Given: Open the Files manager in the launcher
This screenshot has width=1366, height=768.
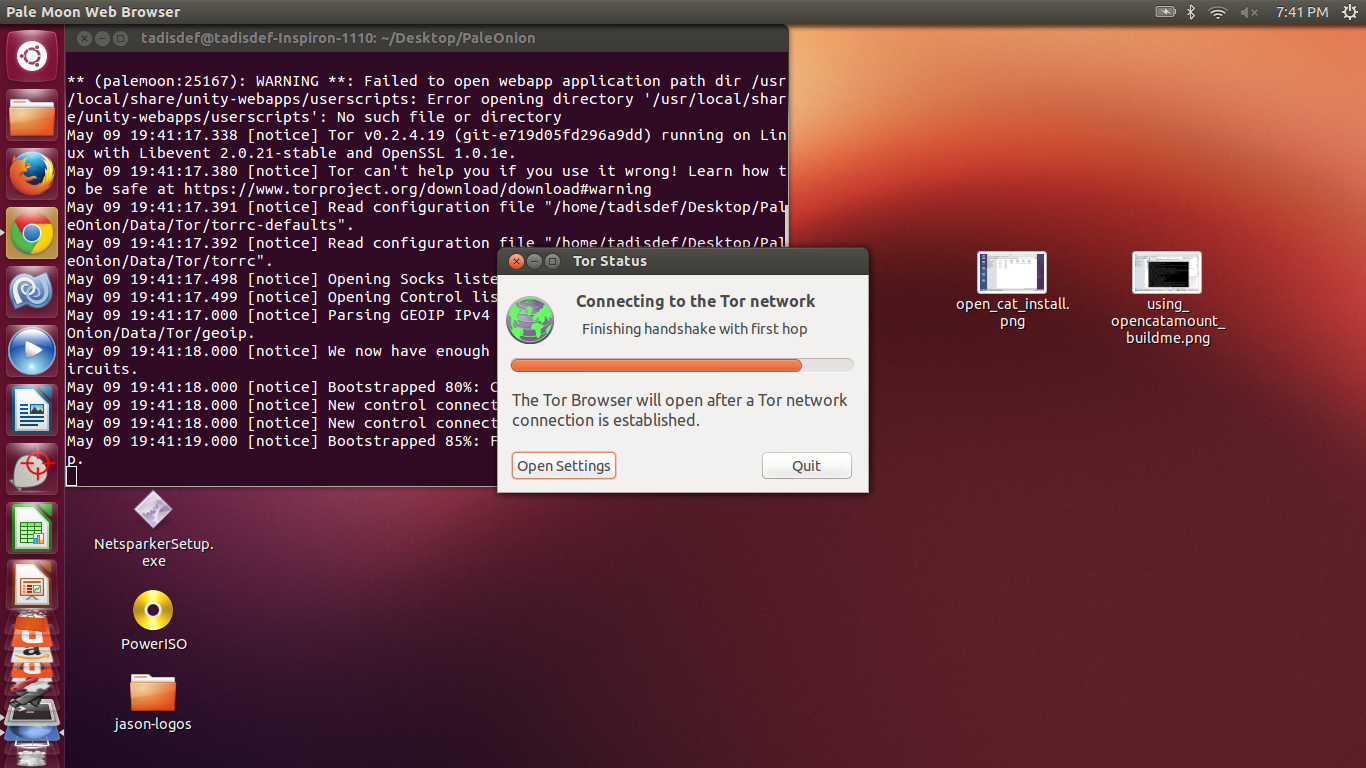Looking at the screenshot, I should pyautogui.click(x=32, y=116).
